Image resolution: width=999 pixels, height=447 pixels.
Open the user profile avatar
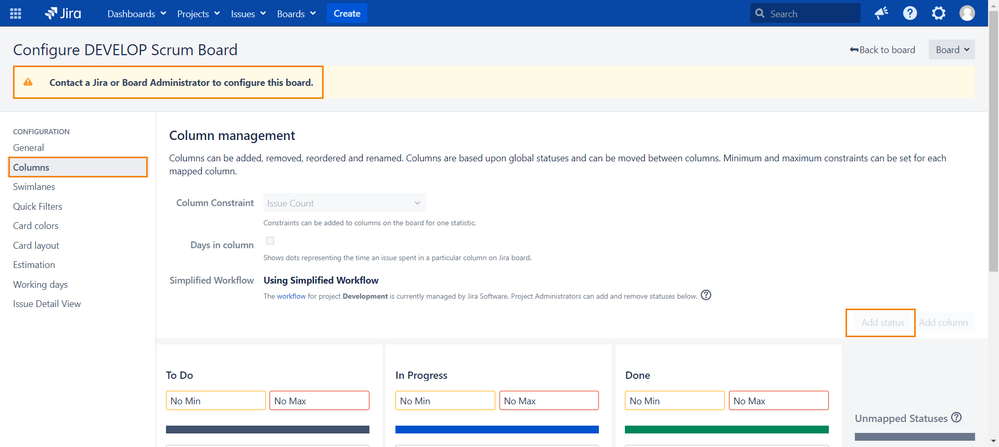967,13
